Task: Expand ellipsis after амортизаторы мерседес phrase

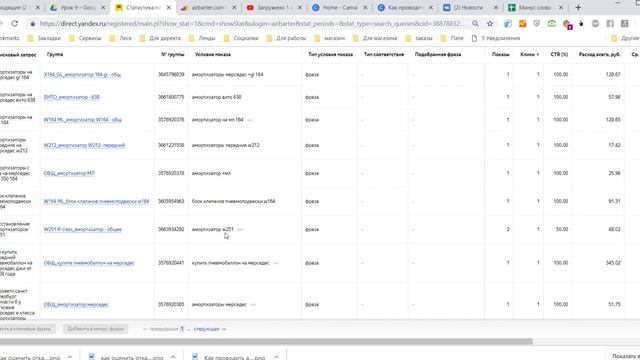Action: pyautogui.click(x=253, y=305)
